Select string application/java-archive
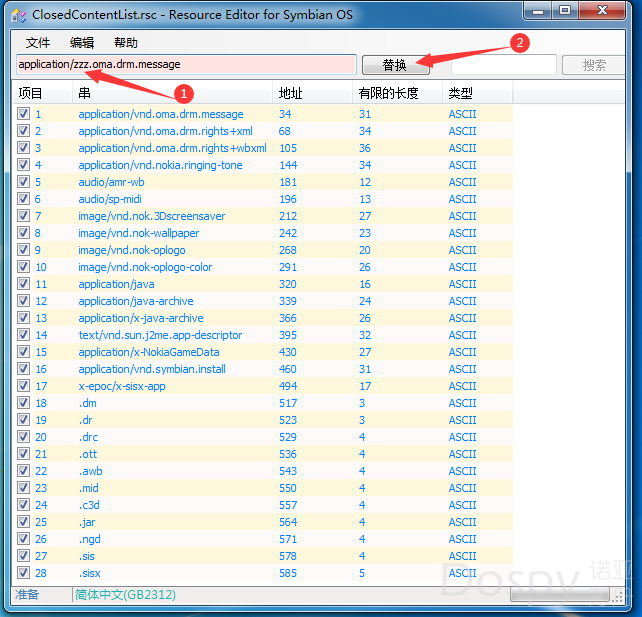Viewport: 642px width, 617px height. tap(136, 301)
